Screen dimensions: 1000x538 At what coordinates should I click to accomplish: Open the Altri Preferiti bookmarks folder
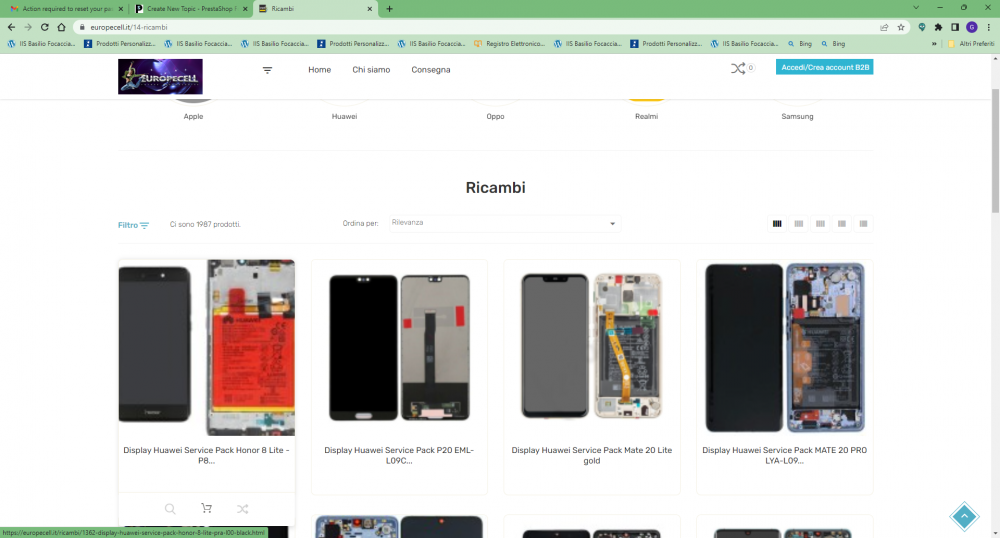pyautogui.click(x=971, y=44)
